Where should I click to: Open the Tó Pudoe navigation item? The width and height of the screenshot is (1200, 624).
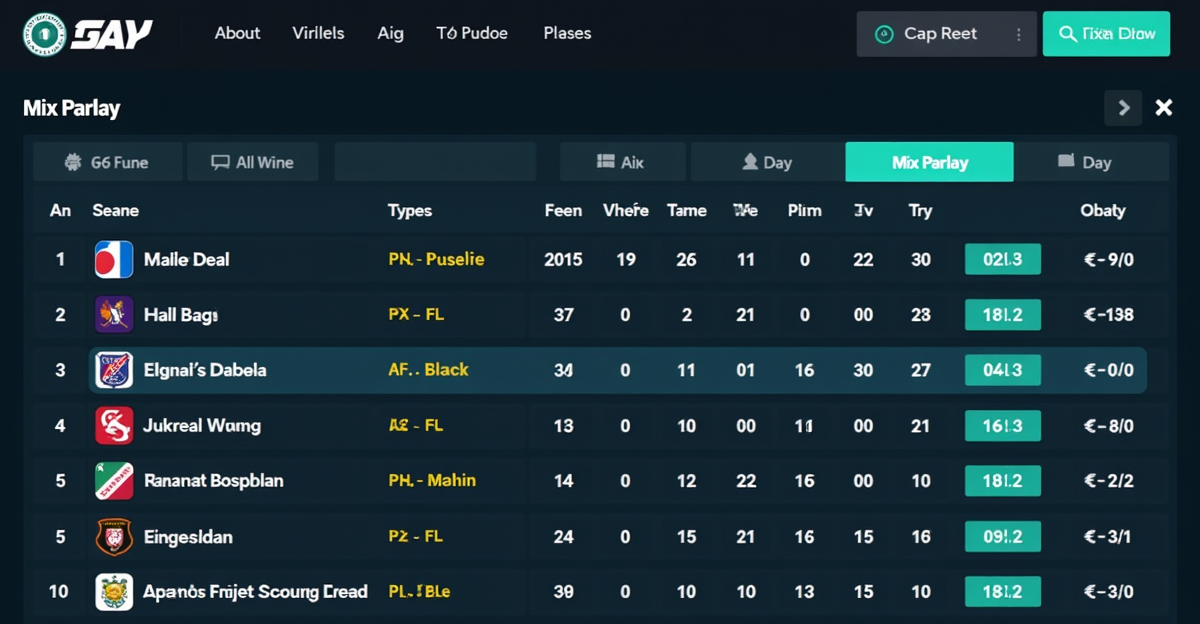tap(472, 33)
